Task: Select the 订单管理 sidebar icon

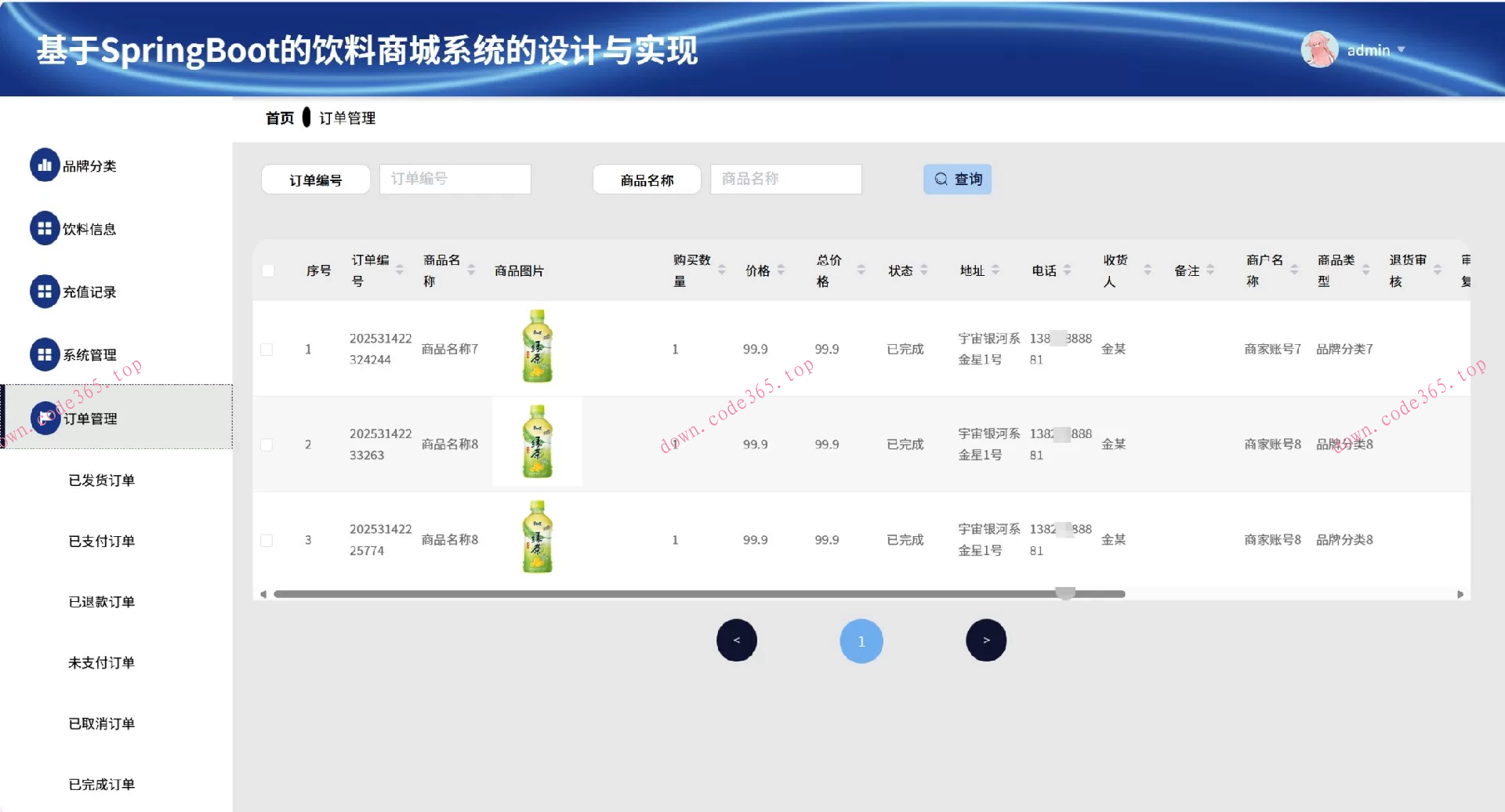Action: (45, 418)
